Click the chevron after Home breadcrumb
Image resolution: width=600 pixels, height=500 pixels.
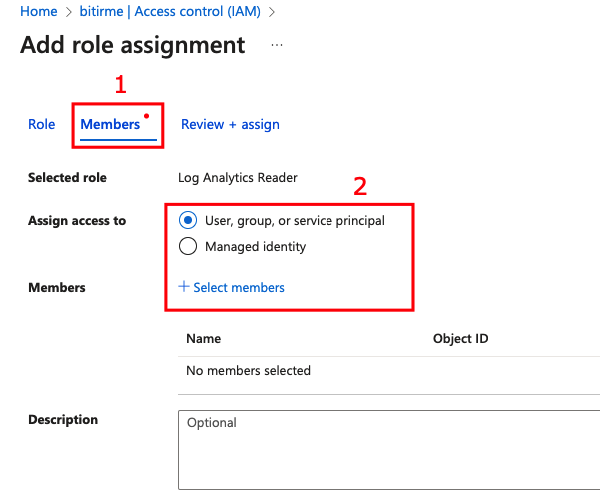coord(68,12)
